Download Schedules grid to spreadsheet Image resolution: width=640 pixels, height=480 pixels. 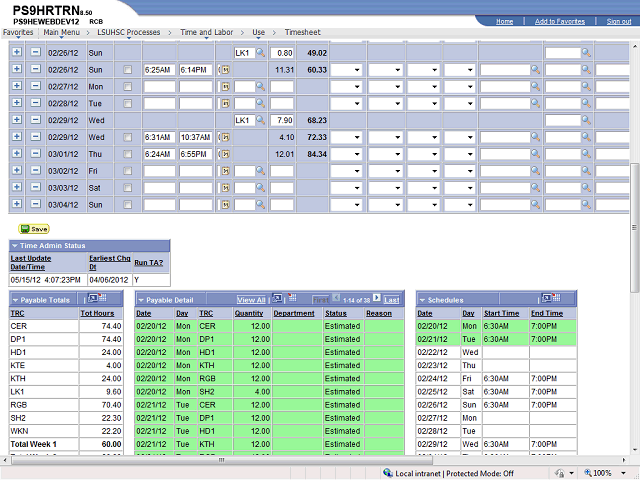[556, 297]
